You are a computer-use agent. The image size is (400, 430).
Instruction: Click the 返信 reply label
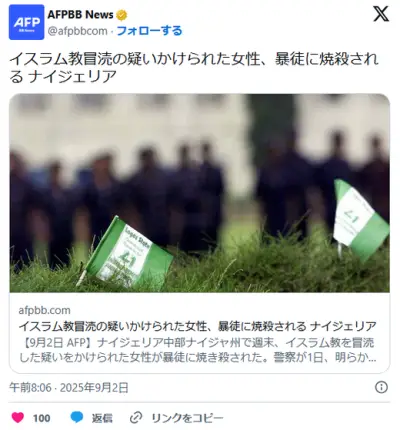pos(102,418)
